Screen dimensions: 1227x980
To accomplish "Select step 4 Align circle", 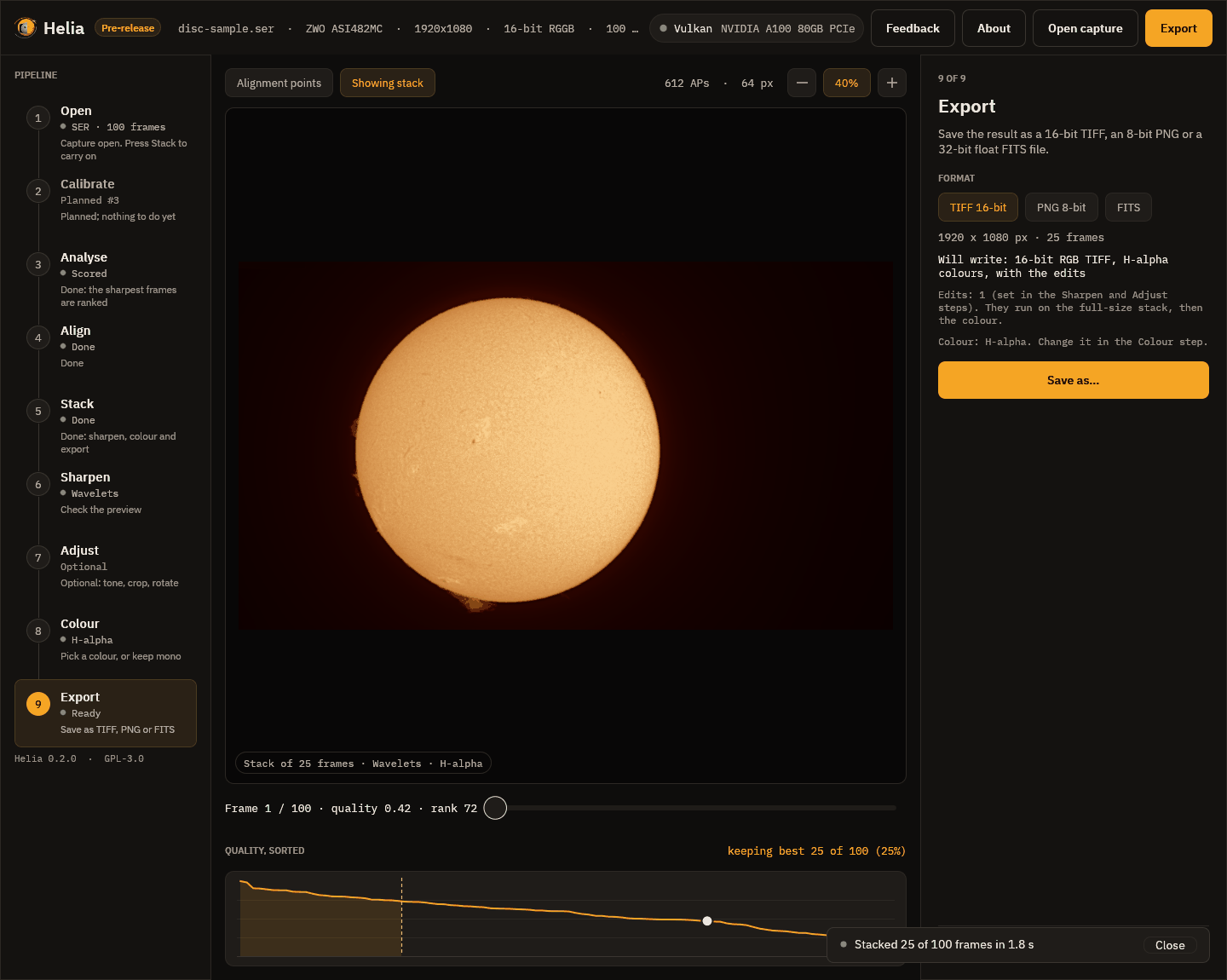I will point(38,337).
